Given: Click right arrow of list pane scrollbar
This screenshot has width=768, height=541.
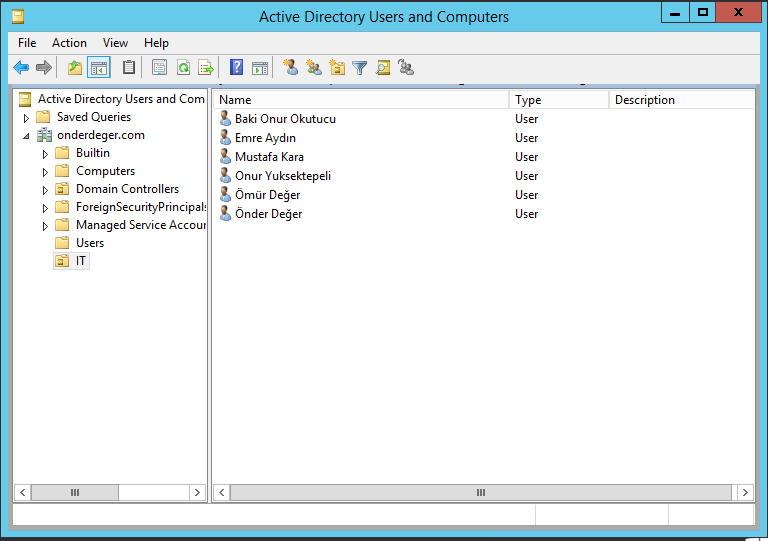Looking at the screenshot, I should pyautogui.click(x=745, y=493).
